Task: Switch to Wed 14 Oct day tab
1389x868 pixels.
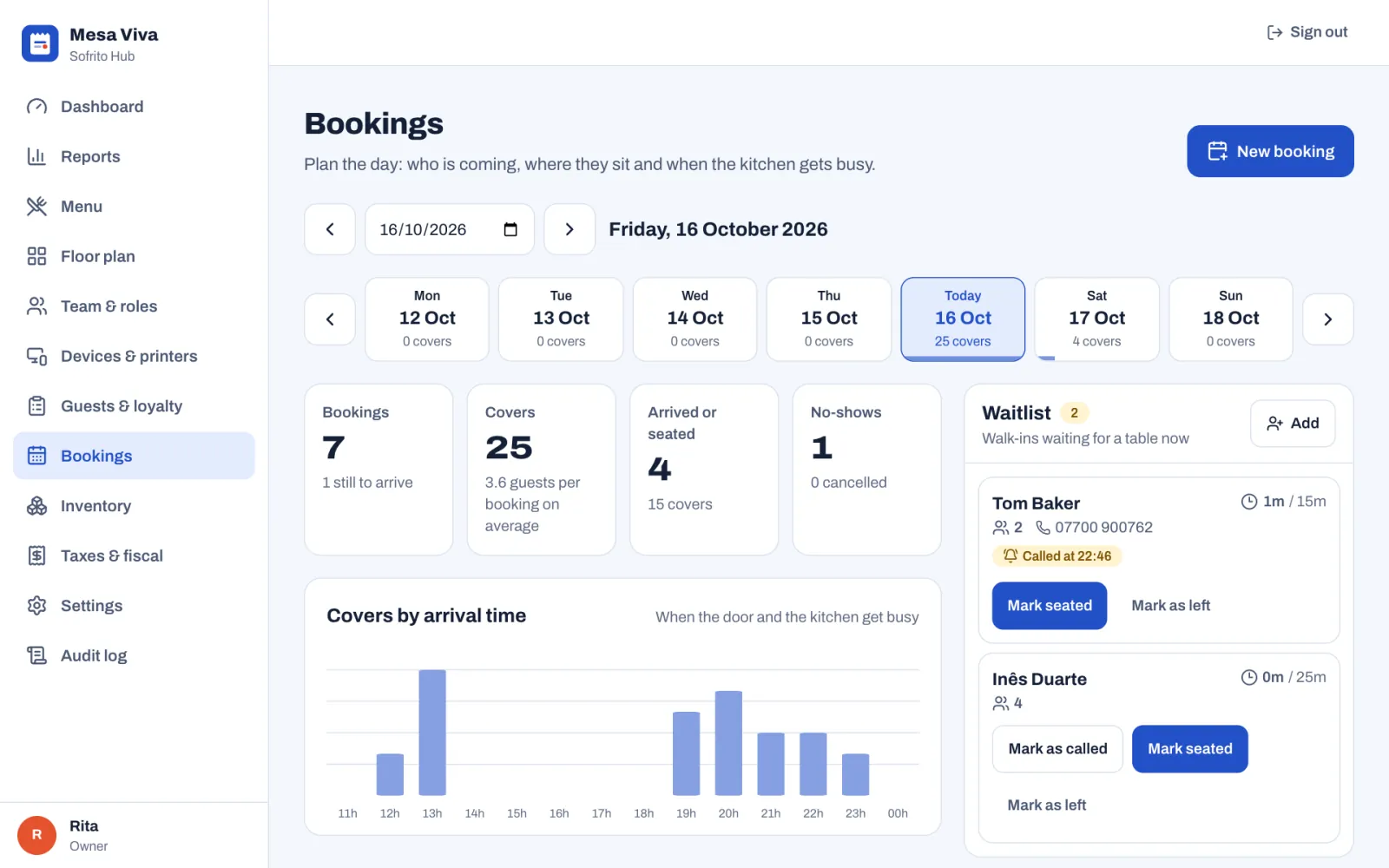Action: coord(694,319)
